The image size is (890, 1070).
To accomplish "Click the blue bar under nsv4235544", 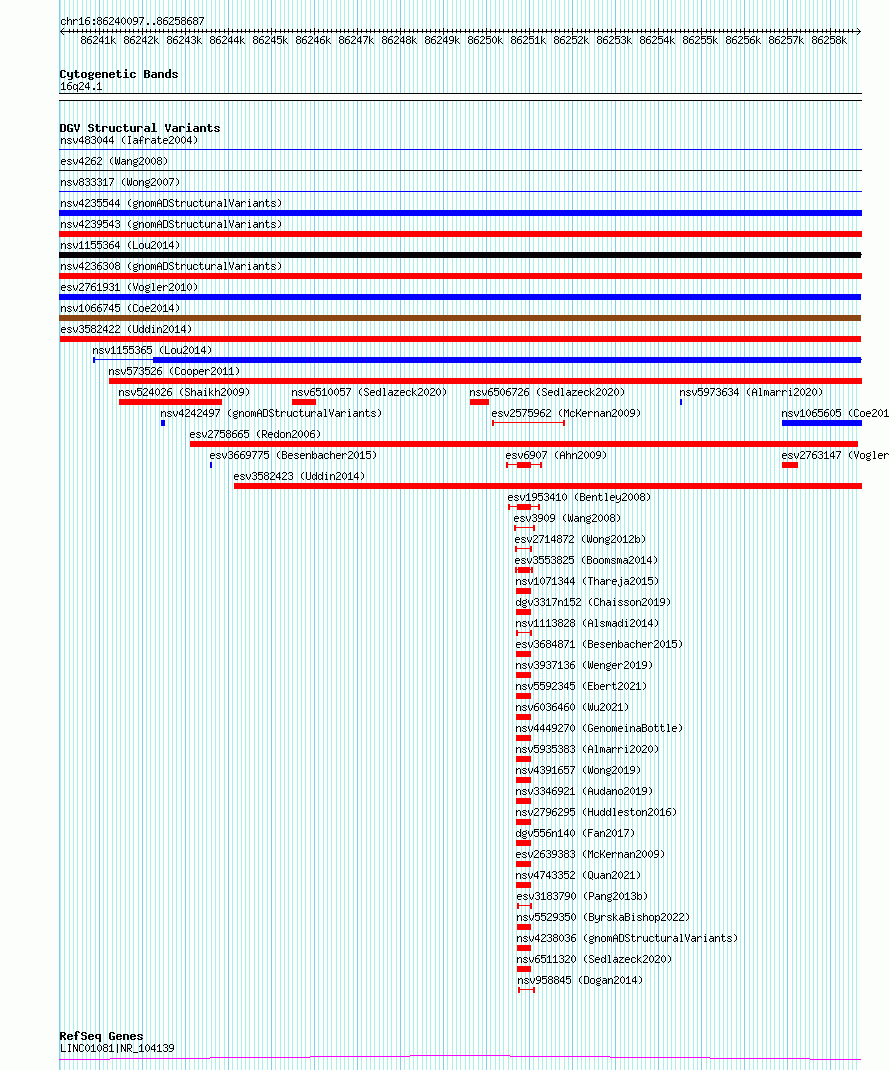I will click(461, 213).
